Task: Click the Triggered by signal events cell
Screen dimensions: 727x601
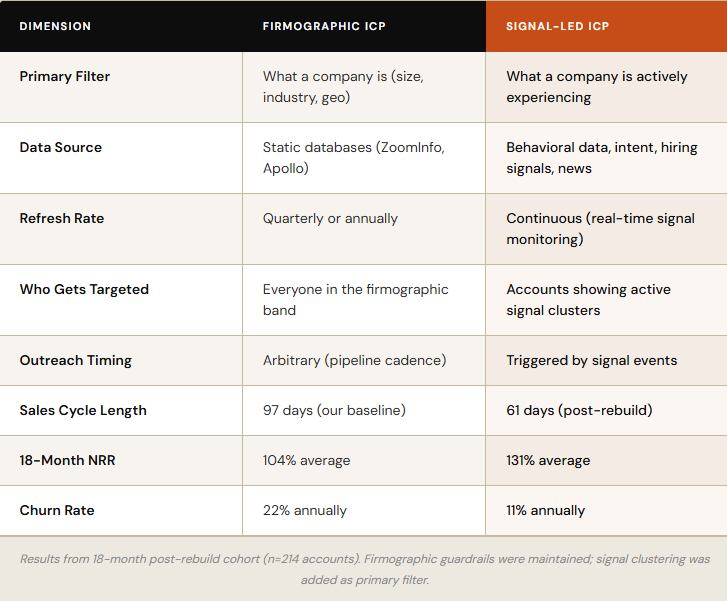Action: pos(591,360)
